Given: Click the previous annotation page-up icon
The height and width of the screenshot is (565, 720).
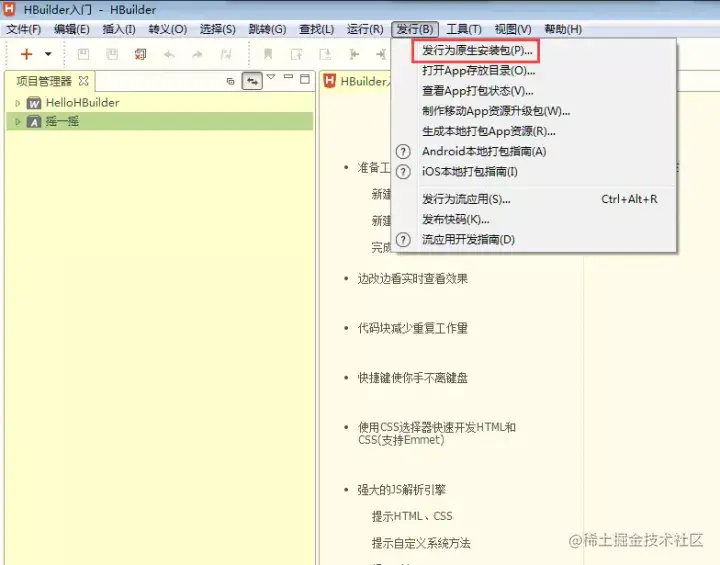Looking at the screenshot, I should [x=297, y=55].
